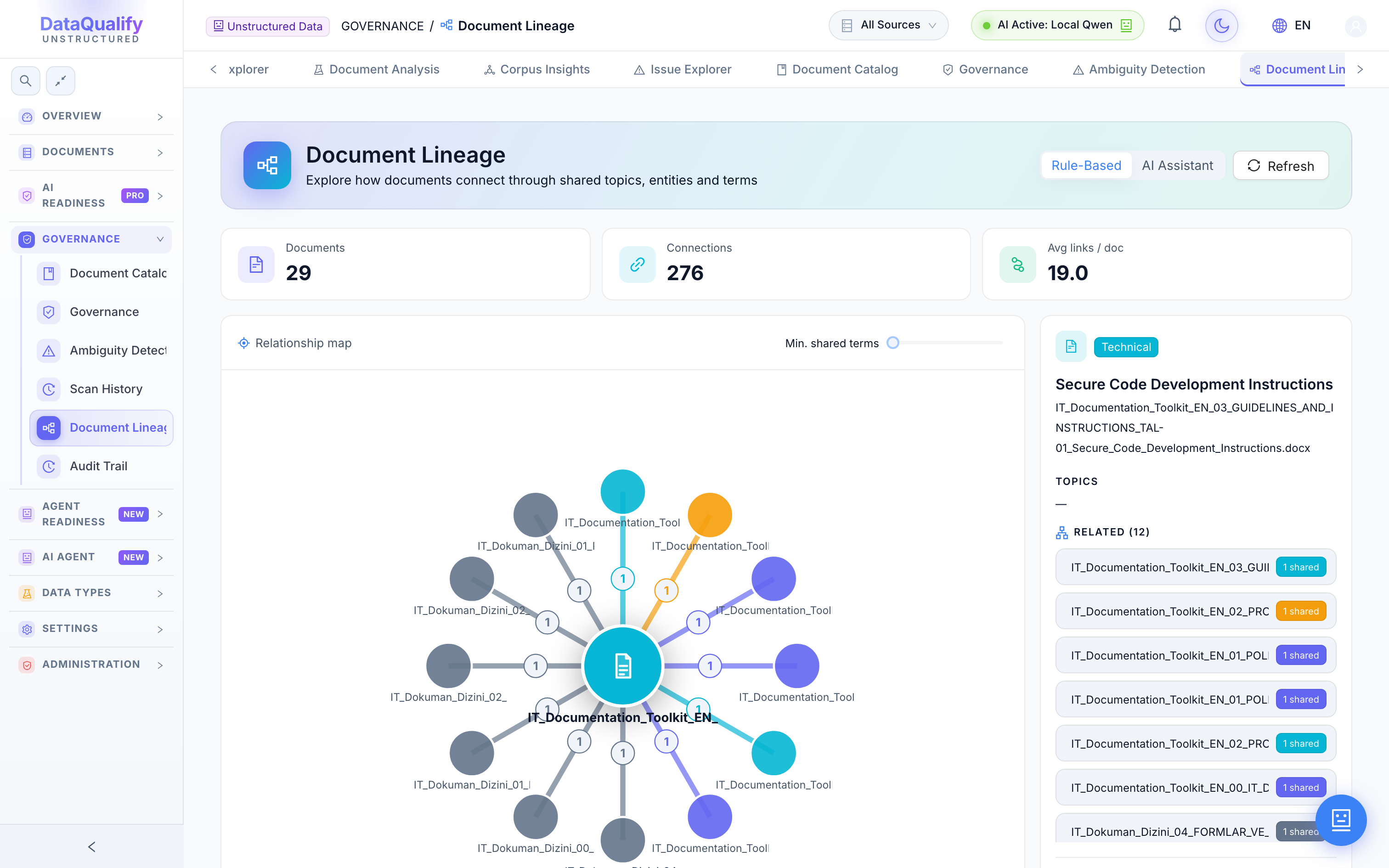Screen dimensions: 1389x868
Task: Switch to the Ambiguity Detection tab
Action: pyautogui.click(x=1139, y=69)
